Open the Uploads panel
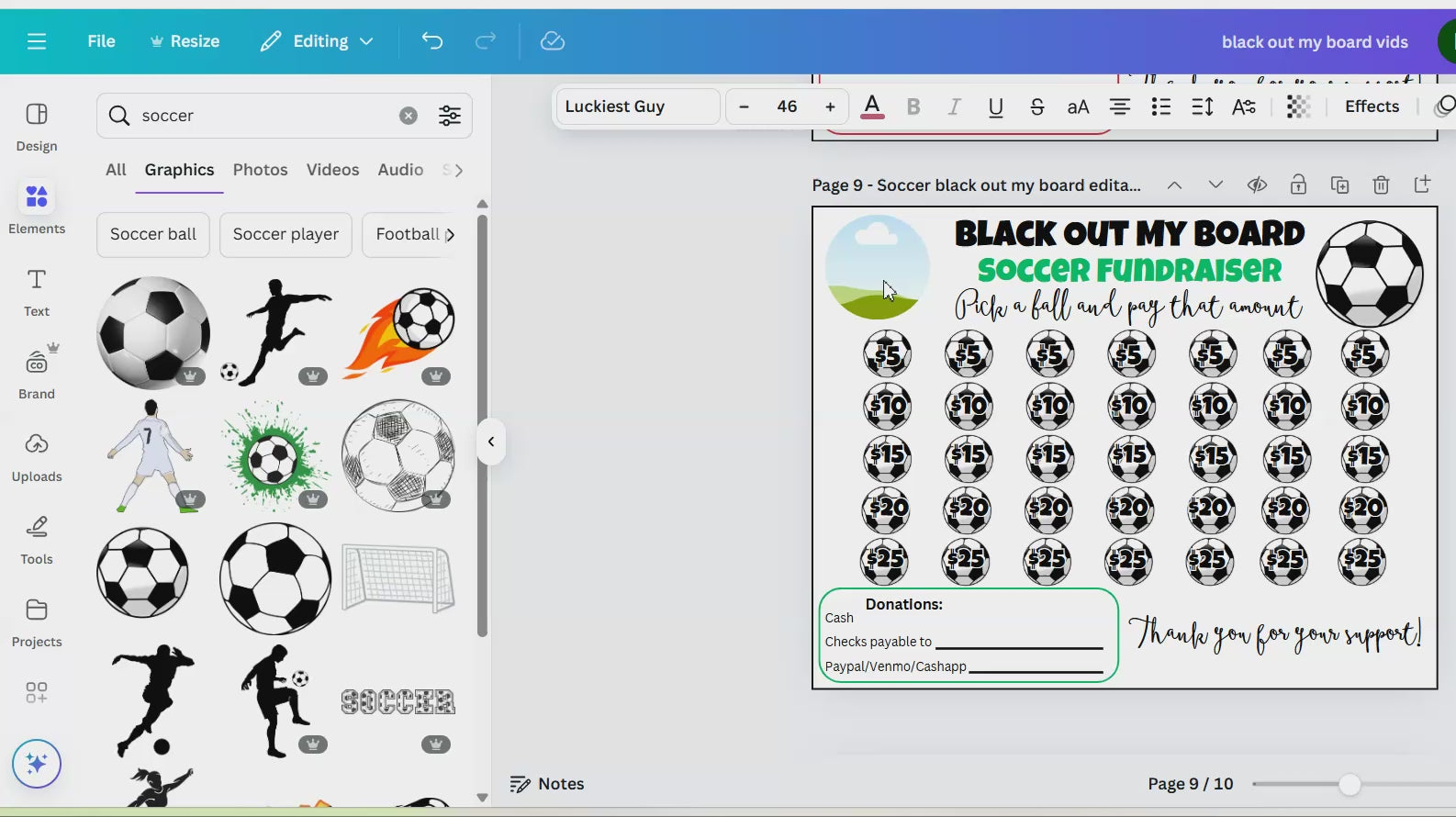Screen dimensions: 1456x817 tap(37, 456)
